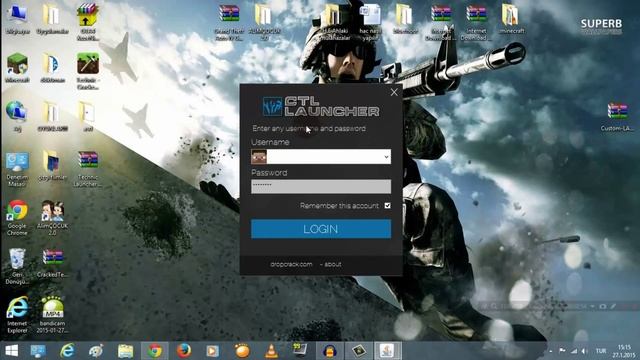Select the Internet Explorer desktop shortcut
Image resolution: width=640 pixels, height=360 pixels.
(17, 314)
